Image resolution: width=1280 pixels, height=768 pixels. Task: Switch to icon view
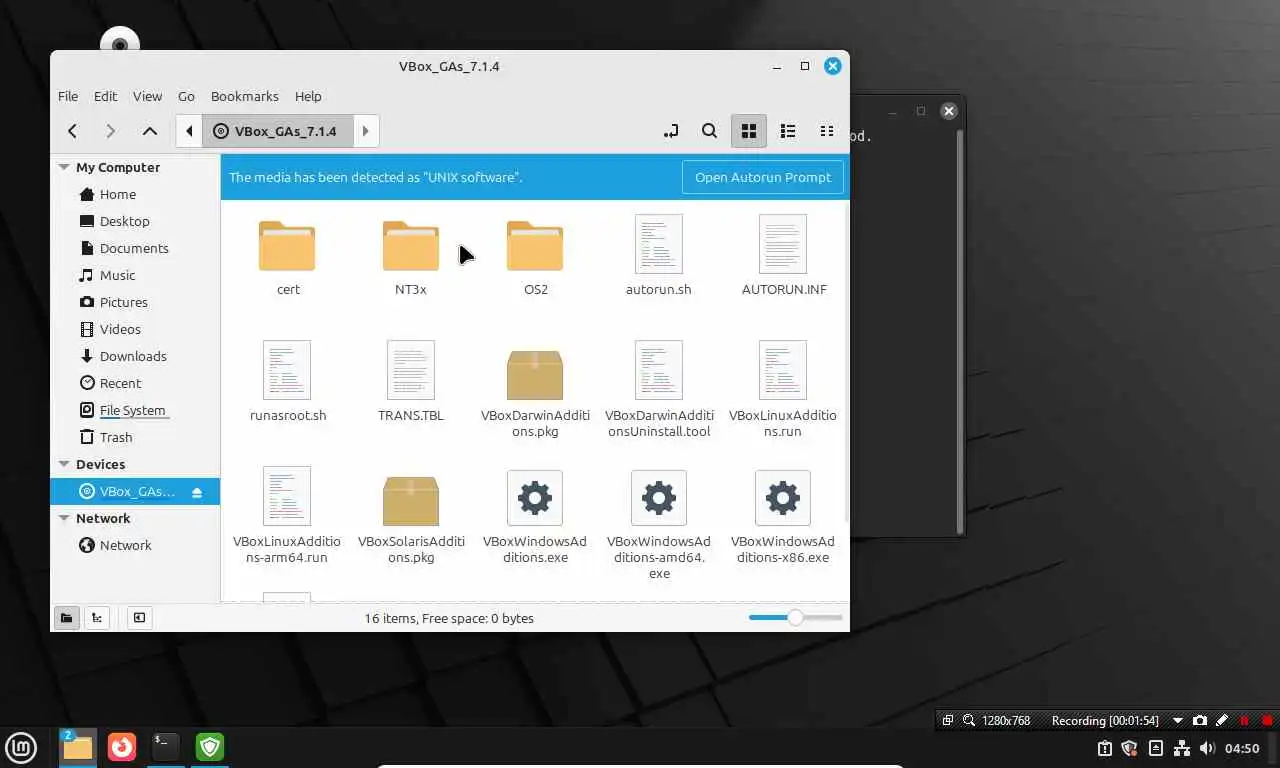click(748, 131)
